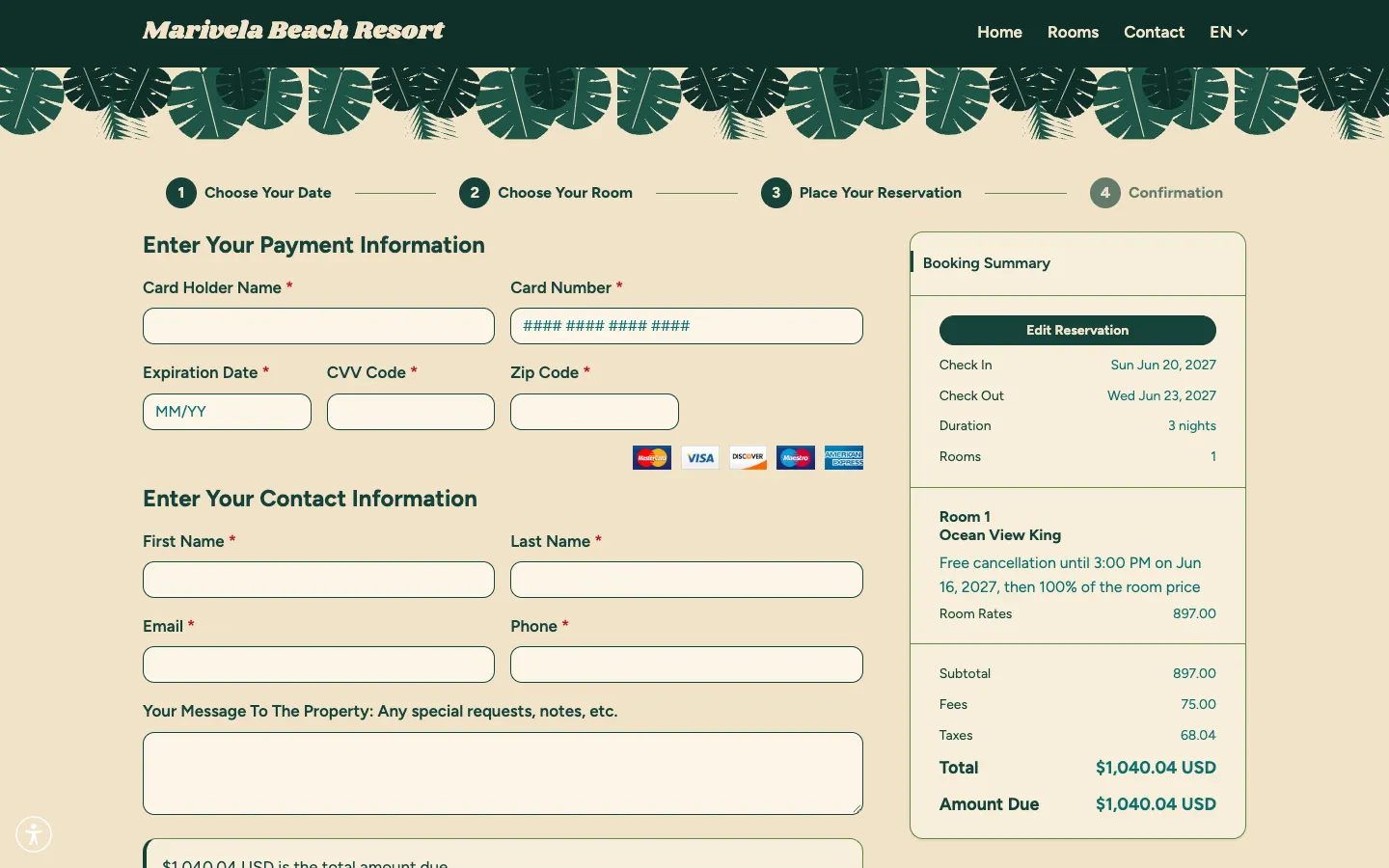Click the Choose Your Room step label

(565, 193)
